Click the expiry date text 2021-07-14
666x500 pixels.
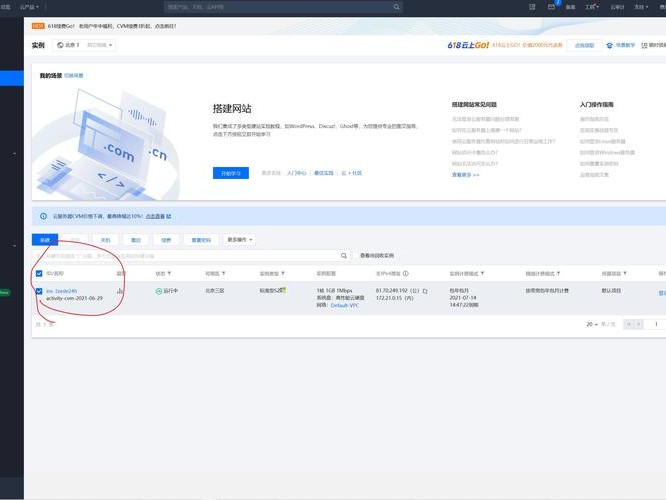tap(463, 298)
